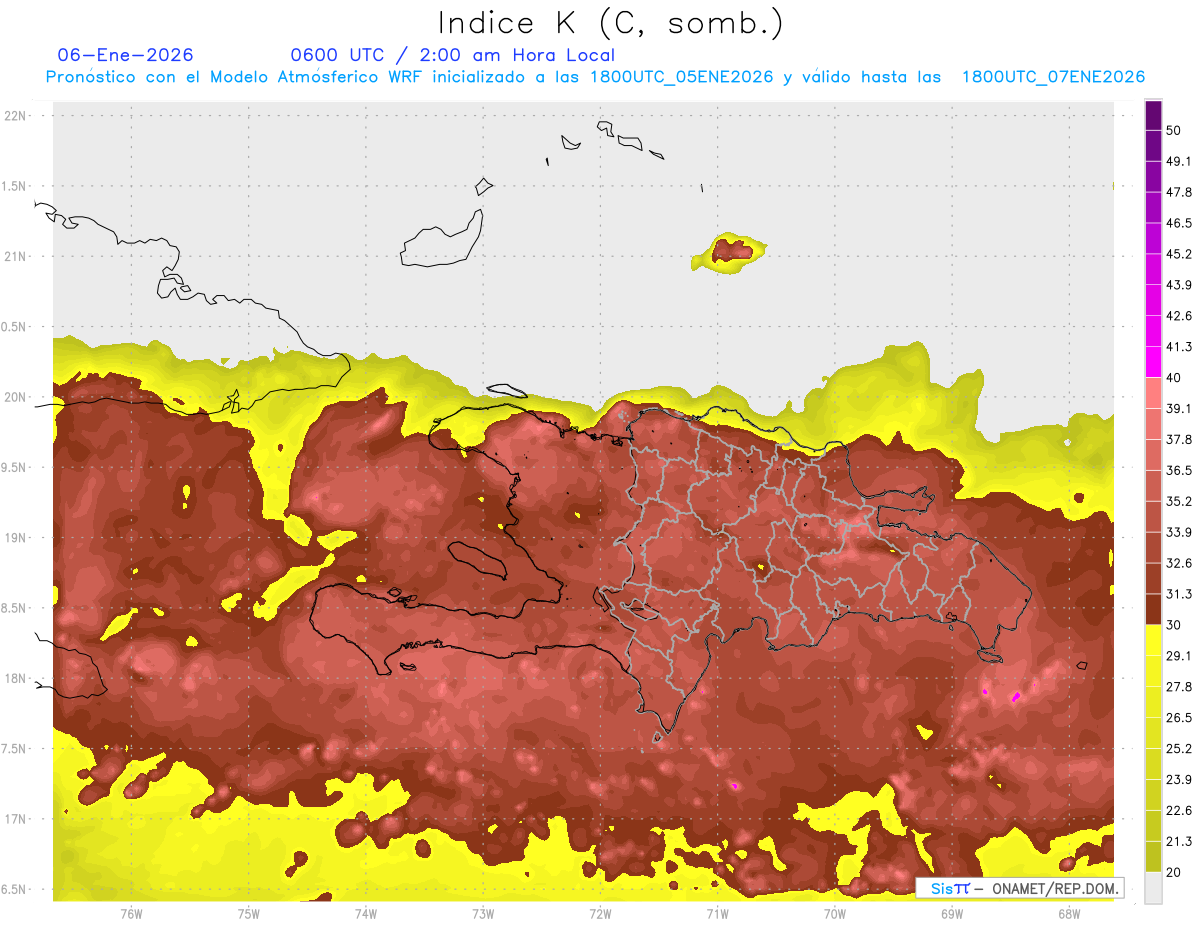Click the colorbar value '41.3'
Image resolution: width=1200 pixels, height=927 pixels.
pos(1178,347)
